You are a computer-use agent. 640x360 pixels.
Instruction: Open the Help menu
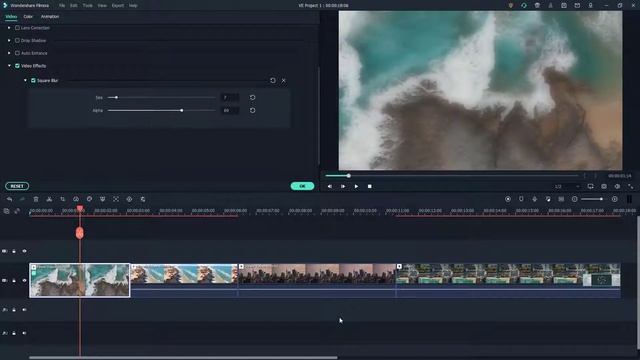point(133,6)
